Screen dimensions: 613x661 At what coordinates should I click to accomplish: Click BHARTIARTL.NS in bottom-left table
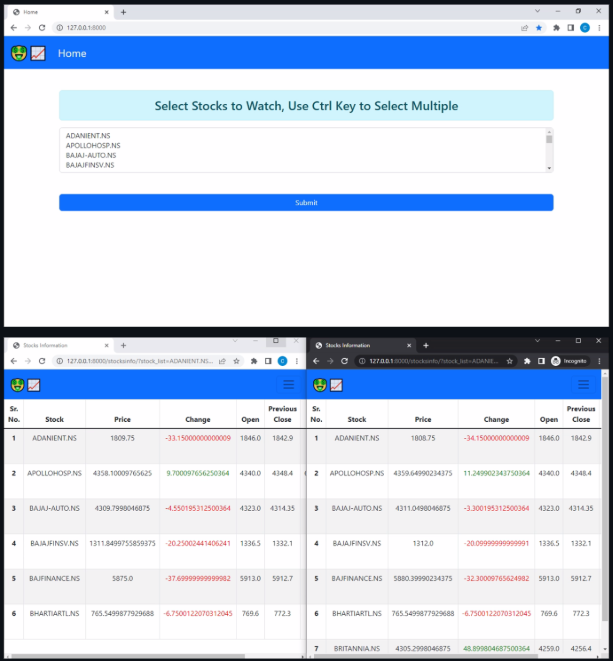coord(54,614)
